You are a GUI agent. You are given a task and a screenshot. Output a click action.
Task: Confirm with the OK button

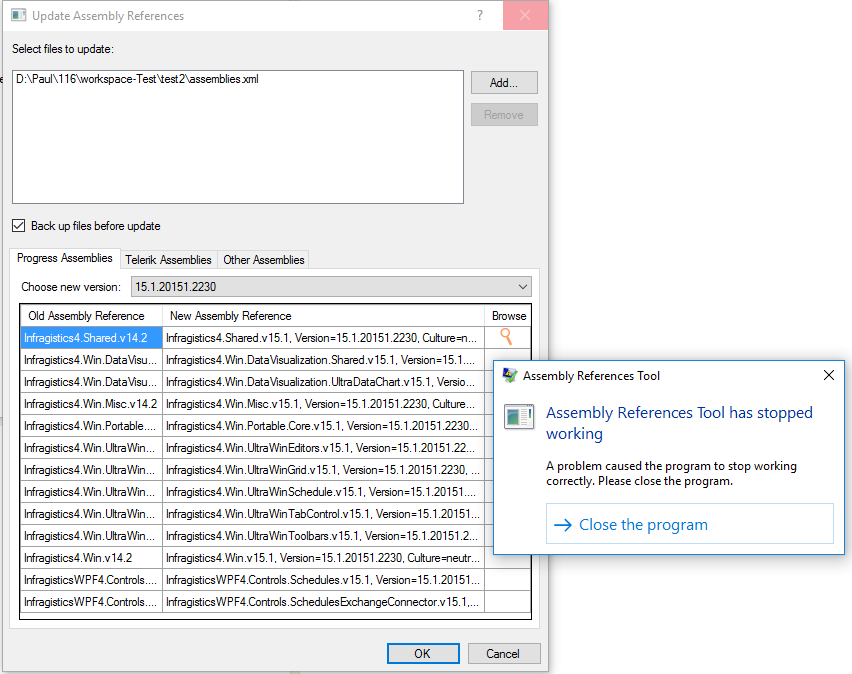pos(423,653)
